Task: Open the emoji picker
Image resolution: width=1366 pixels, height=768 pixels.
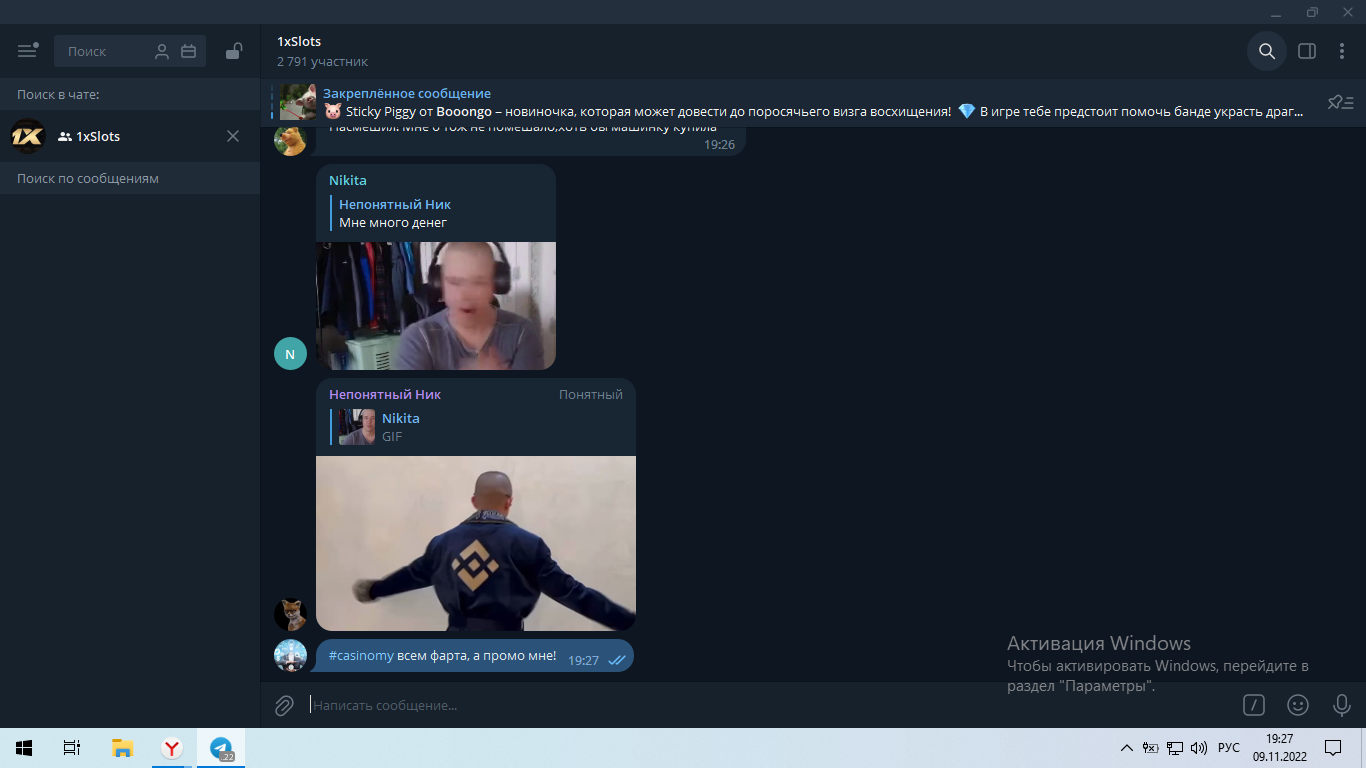Action: click(1297, 705)
